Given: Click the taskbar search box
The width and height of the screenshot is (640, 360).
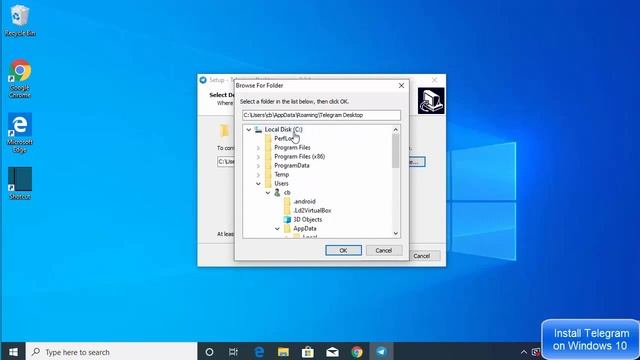Looking at the screenshot, I should tap(111, 352).
